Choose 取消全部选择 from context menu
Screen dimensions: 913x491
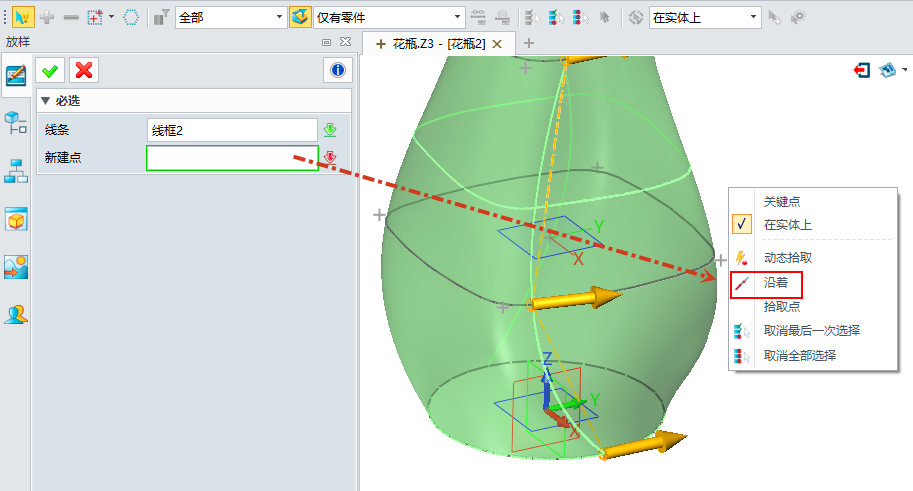tap(799, 355)
